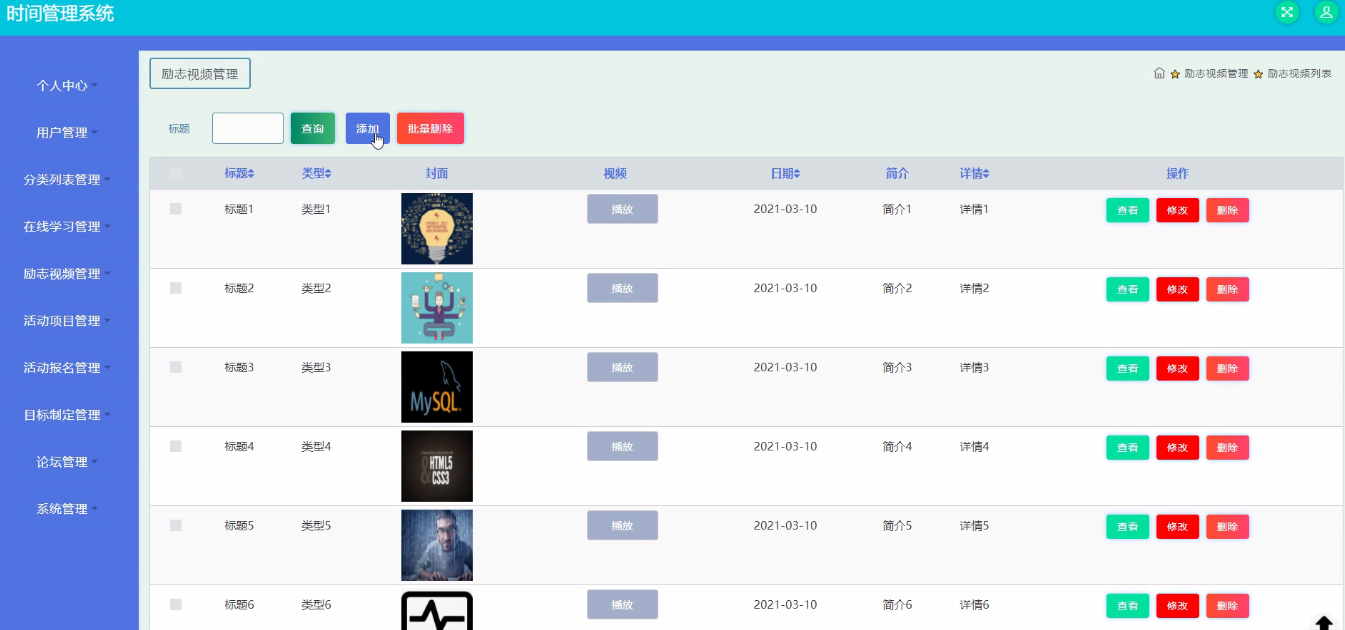The width and height of the screenshot is (1345, 630).
Task: Play the video for 标题6
Action: tap(622, 604)
